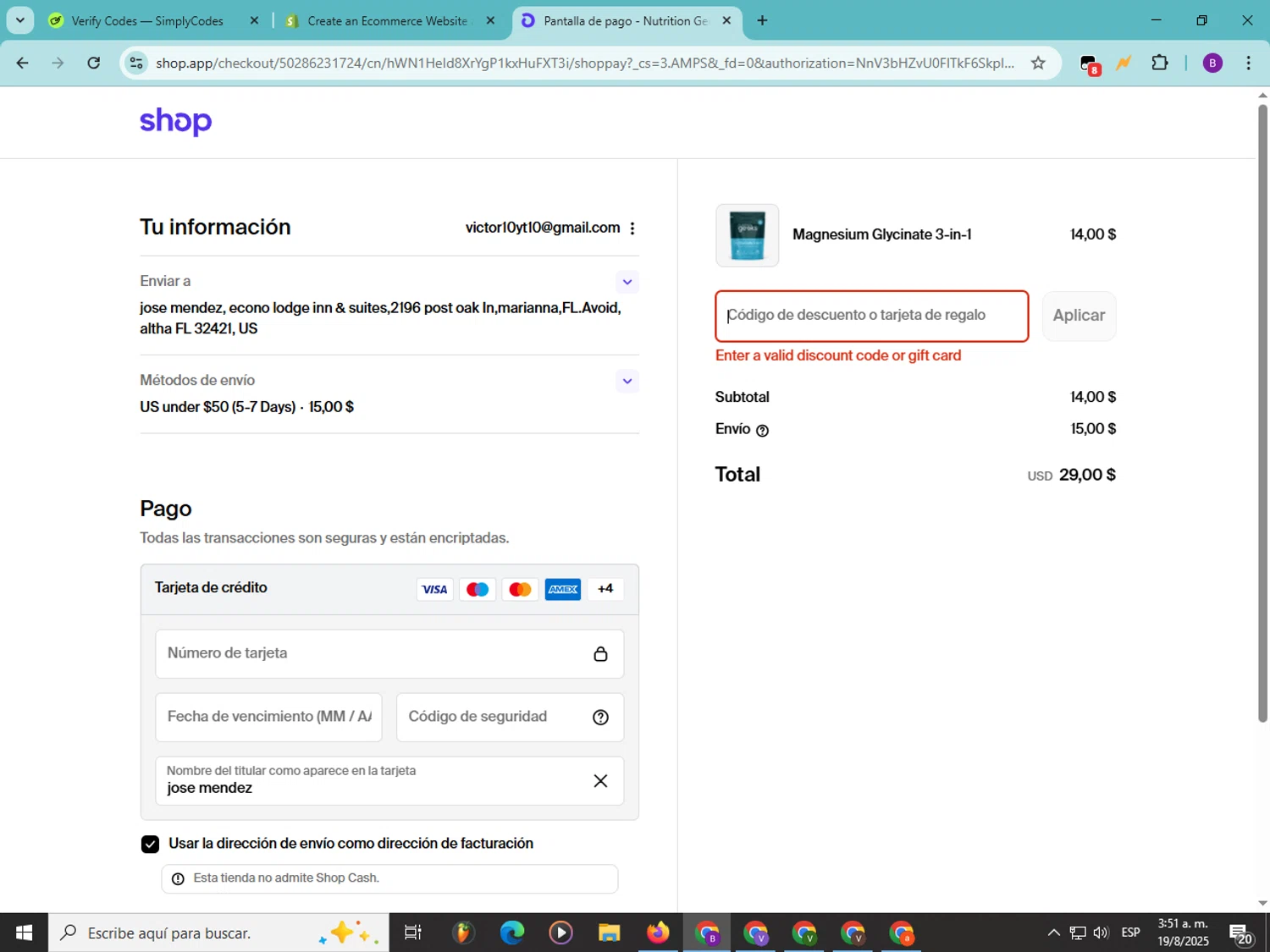Viewport: 1270px width, 952px height.
Task: Switch to the Verify Codes SimplyCodes tab
Action: click(x=146, y=21)
